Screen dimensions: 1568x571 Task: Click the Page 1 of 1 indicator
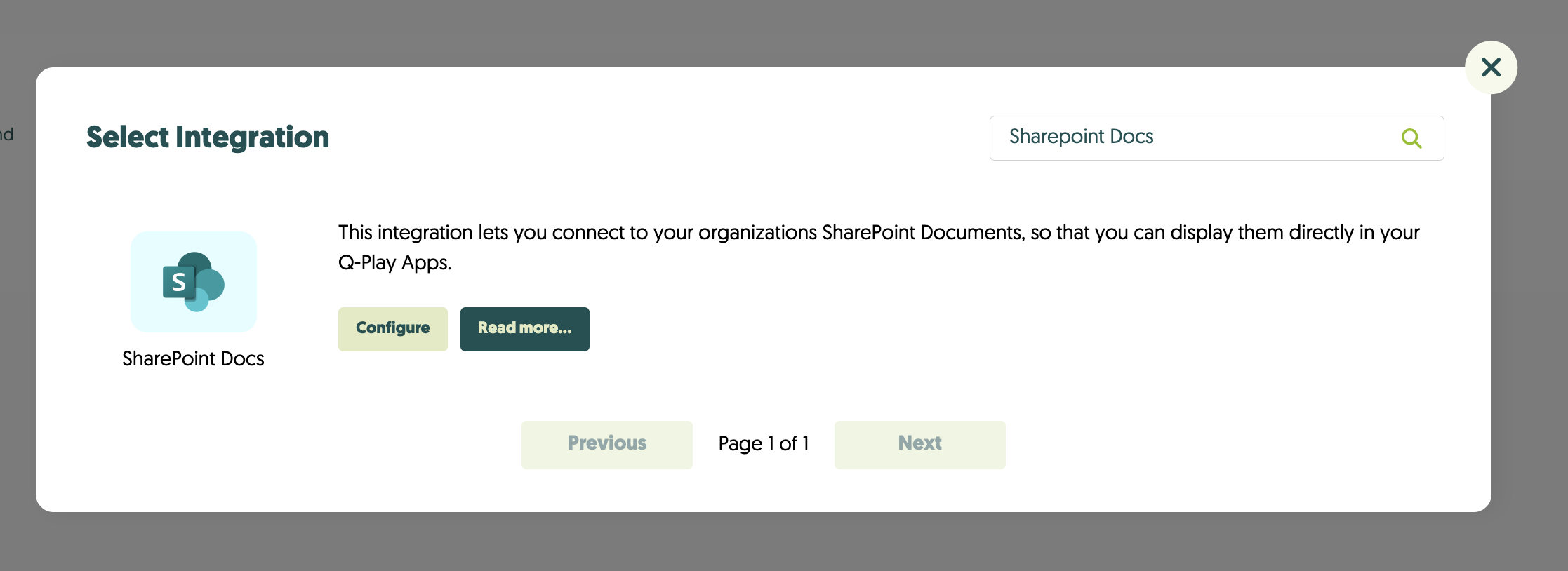coord(764,444)
